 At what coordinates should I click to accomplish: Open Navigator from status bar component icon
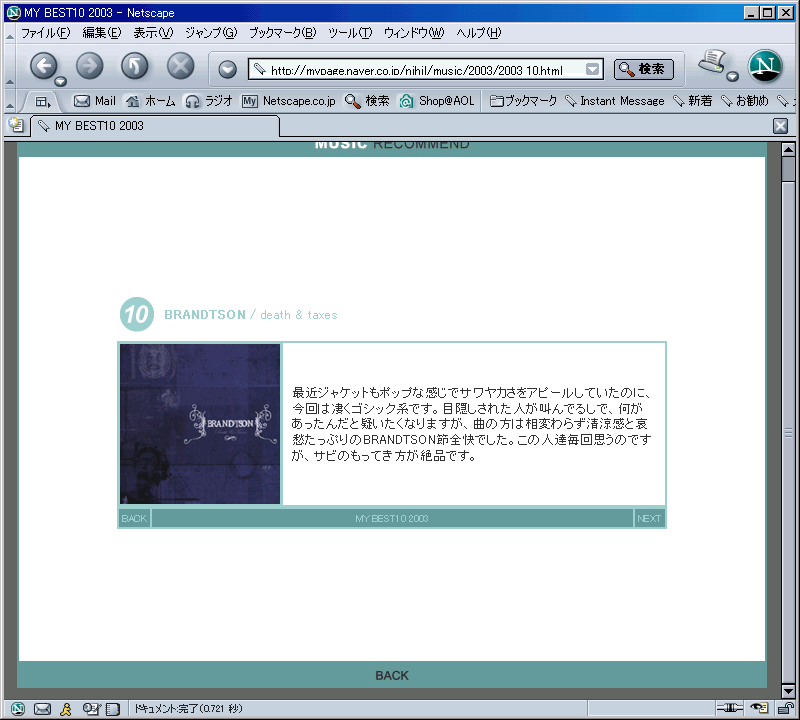click(18, 708)
